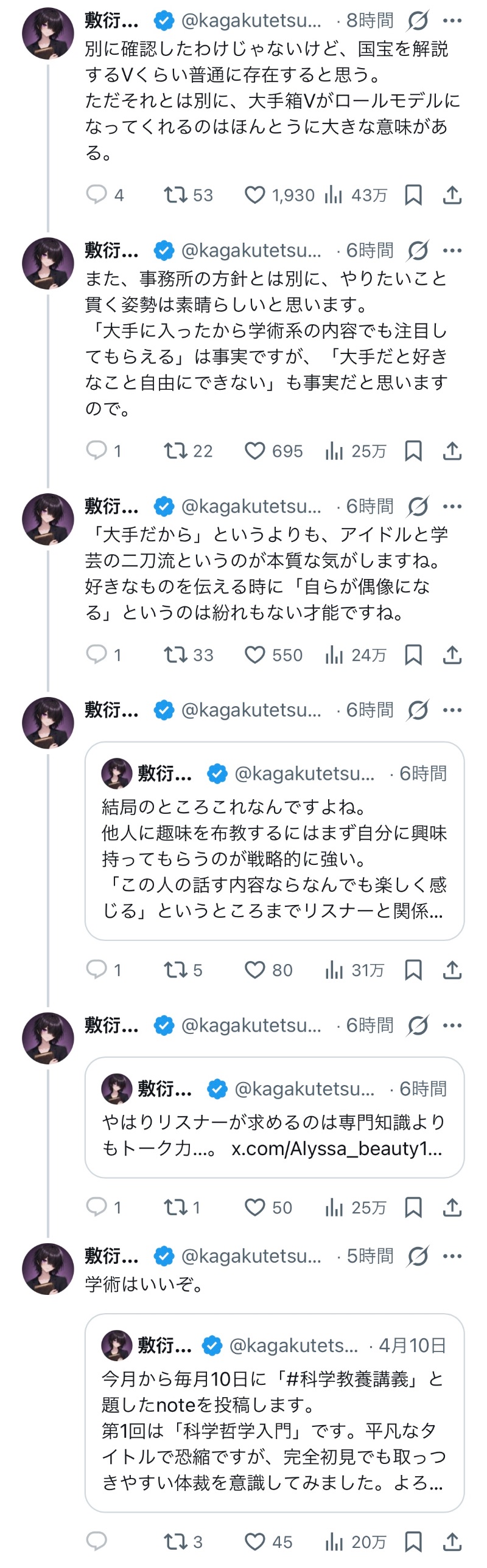
Task: Open the quoted tweet about 結局のところ
Action: (x=275, y=841)
